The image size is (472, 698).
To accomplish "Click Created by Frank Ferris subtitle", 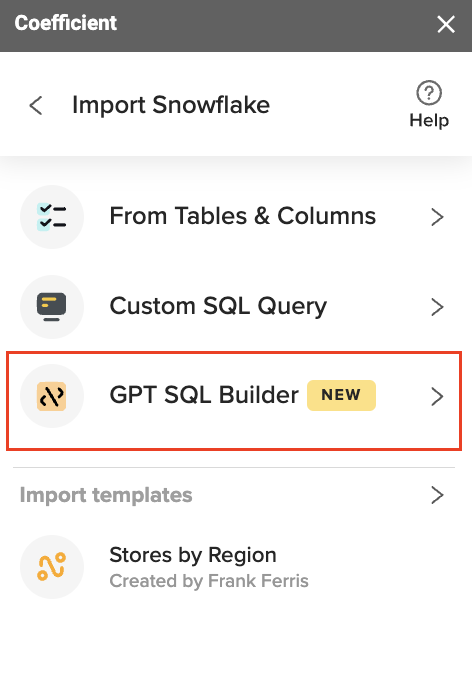I will coord(209,581).
